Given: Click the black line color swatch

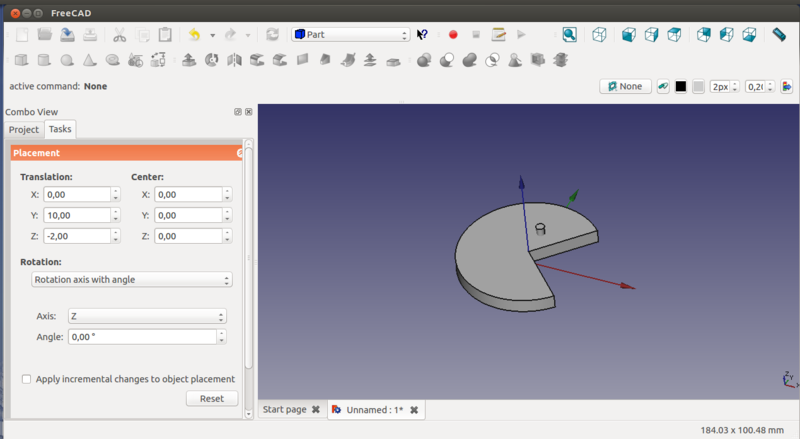Looking at the screenshot, I should (x=681, y=87).
